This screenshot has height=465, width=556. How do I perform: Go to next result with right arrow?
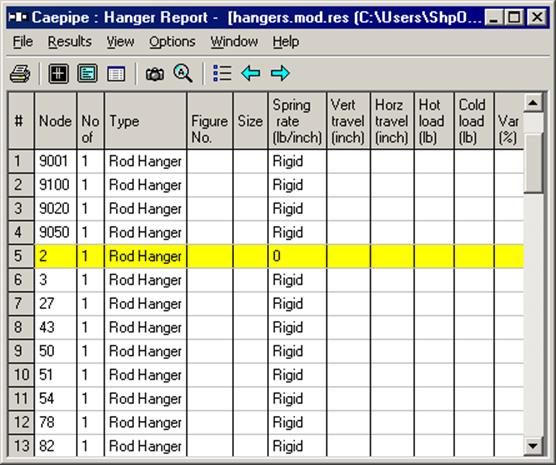coord(280,73)
